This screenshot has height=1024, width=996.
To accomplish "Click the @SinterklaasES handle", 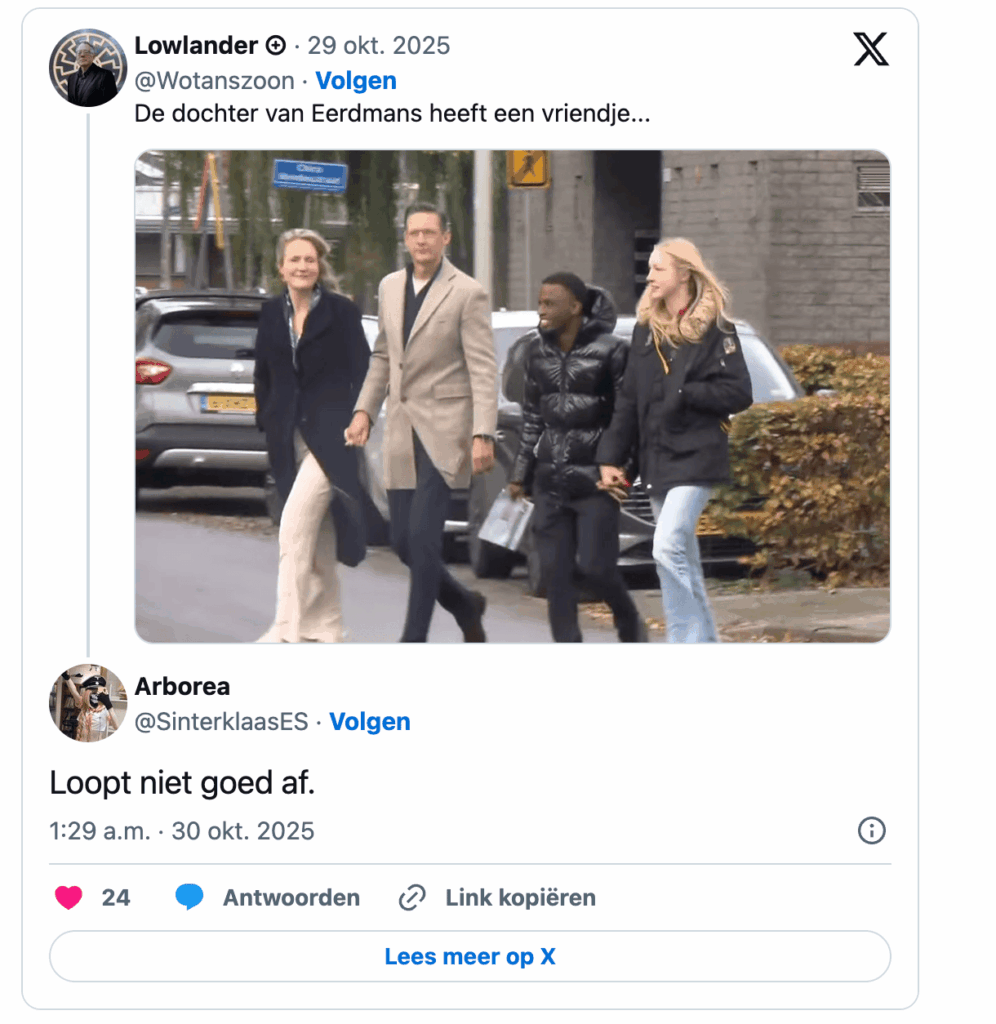I will 221,722.
